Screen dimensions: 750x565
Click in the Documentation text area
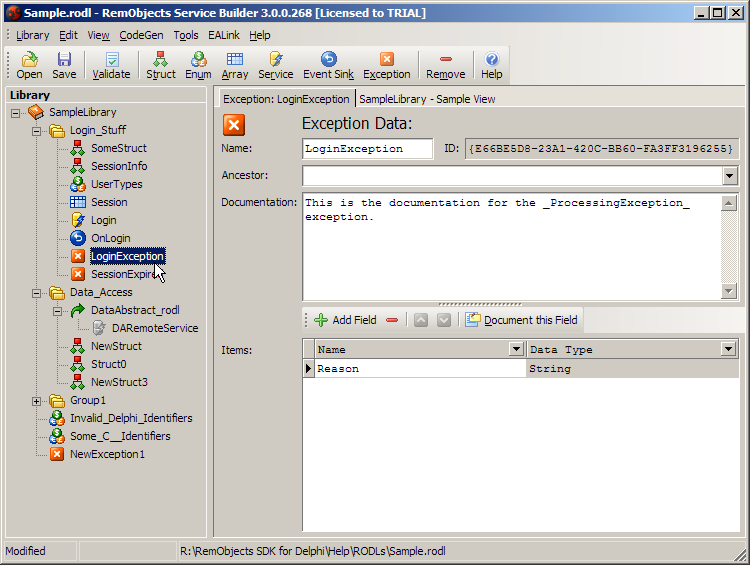[x=512, y=247]
